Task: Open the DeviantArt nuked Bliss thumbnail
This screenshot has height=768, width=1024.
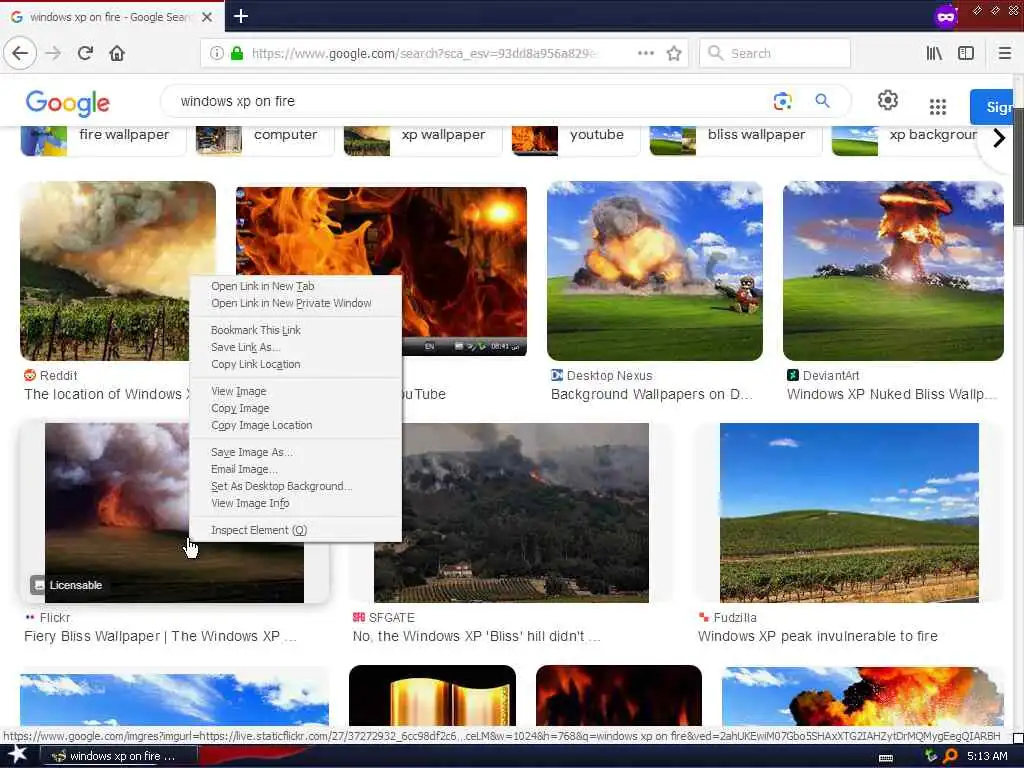Action: [893, 271]
